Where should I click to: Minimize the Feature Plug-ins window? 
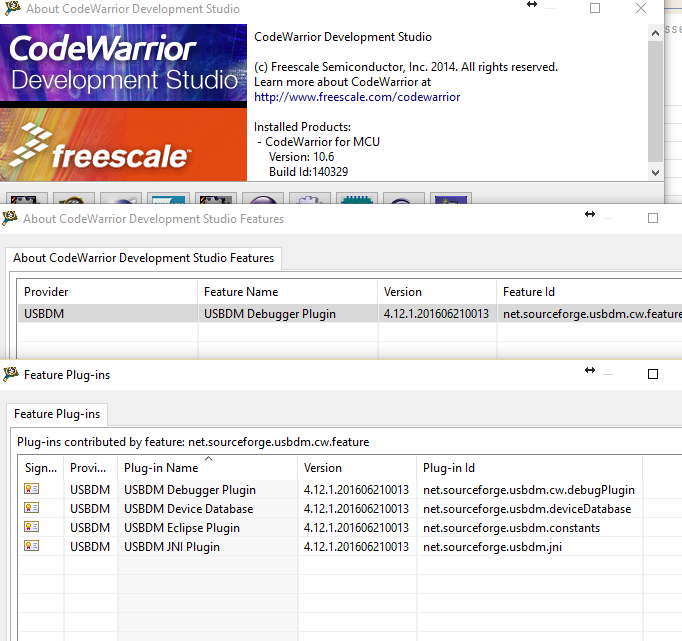[x=608, y=374]
